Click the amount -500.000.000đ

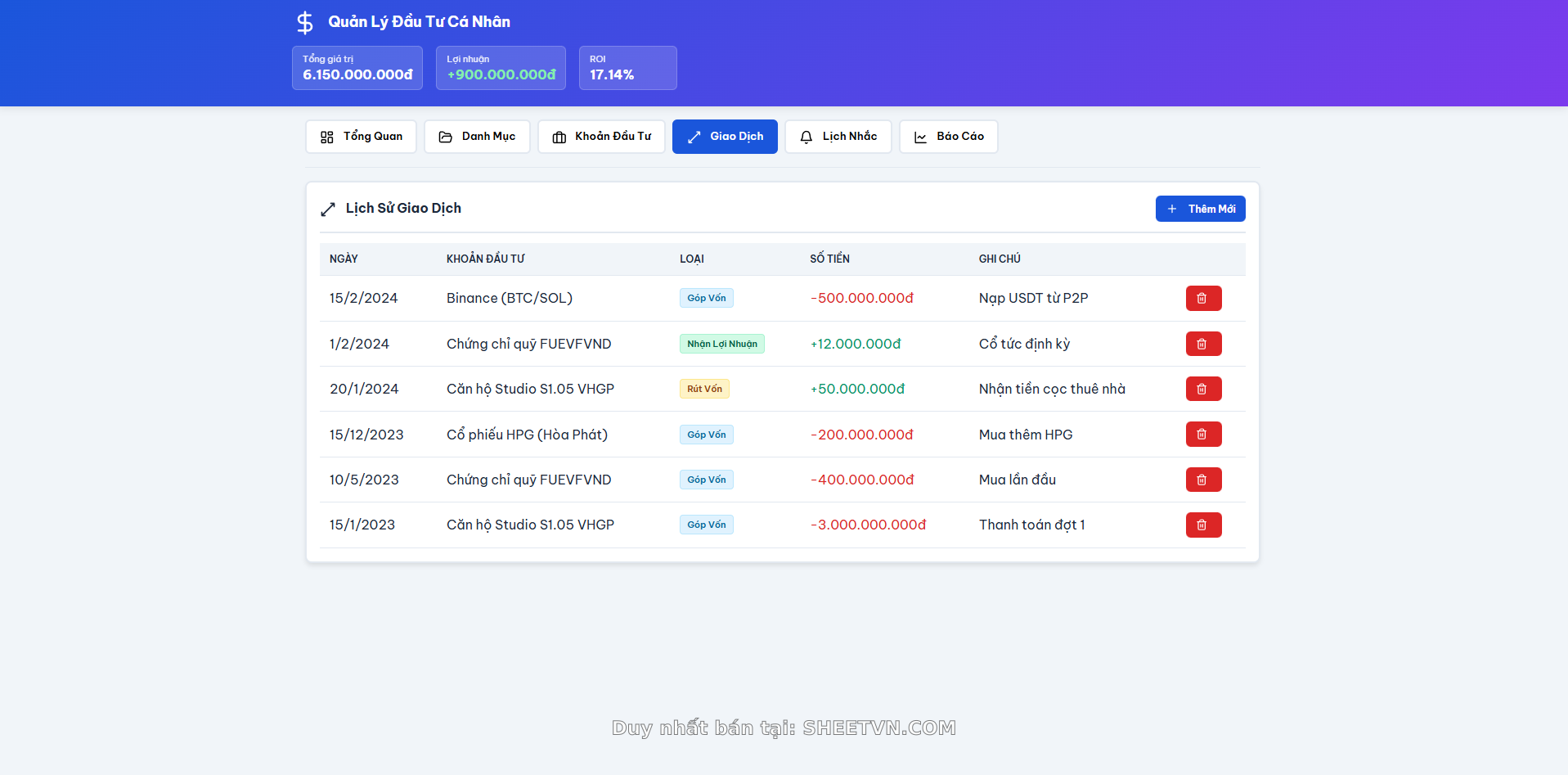[x=862, y=298]
